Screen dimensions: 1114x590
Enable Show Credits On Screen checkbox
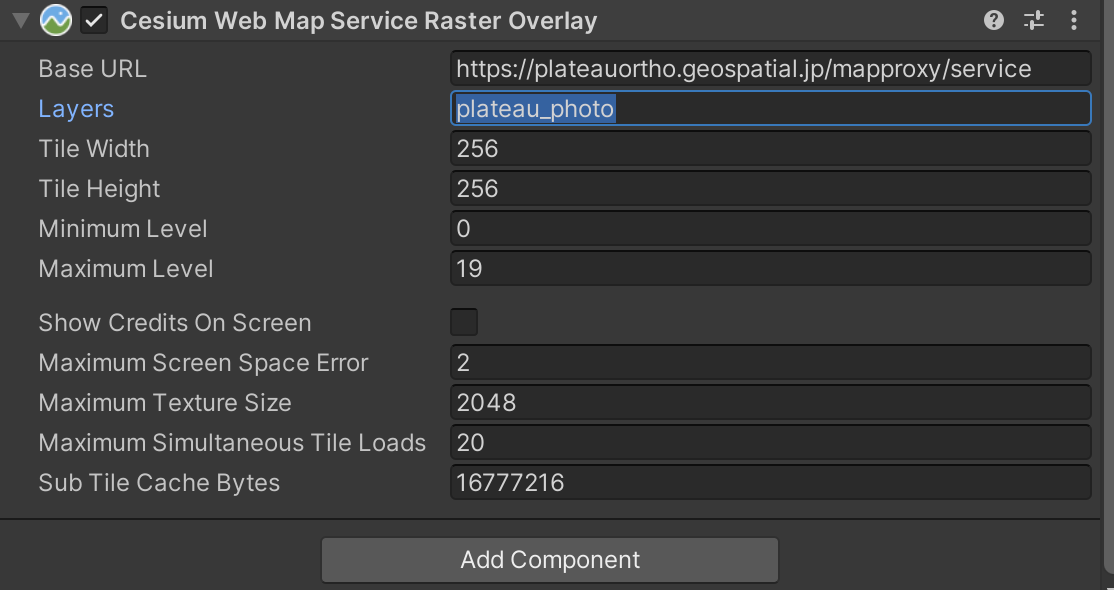point(464,322)
